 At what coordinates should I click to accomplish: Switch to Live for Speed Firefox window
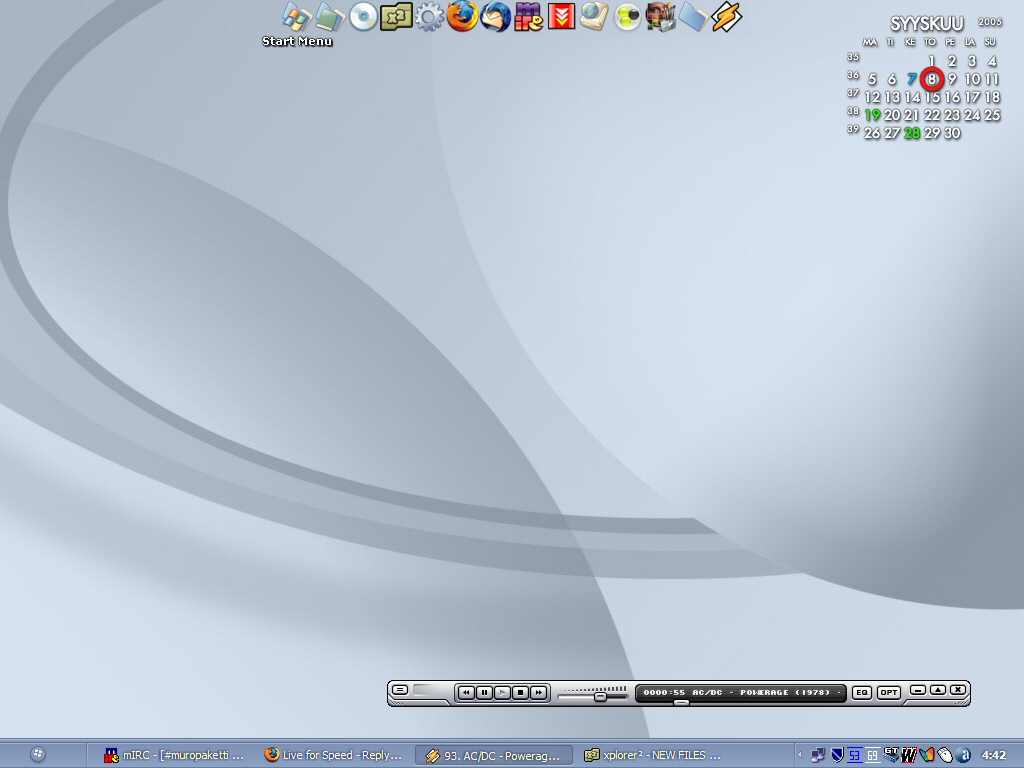(x=332, y=755)
